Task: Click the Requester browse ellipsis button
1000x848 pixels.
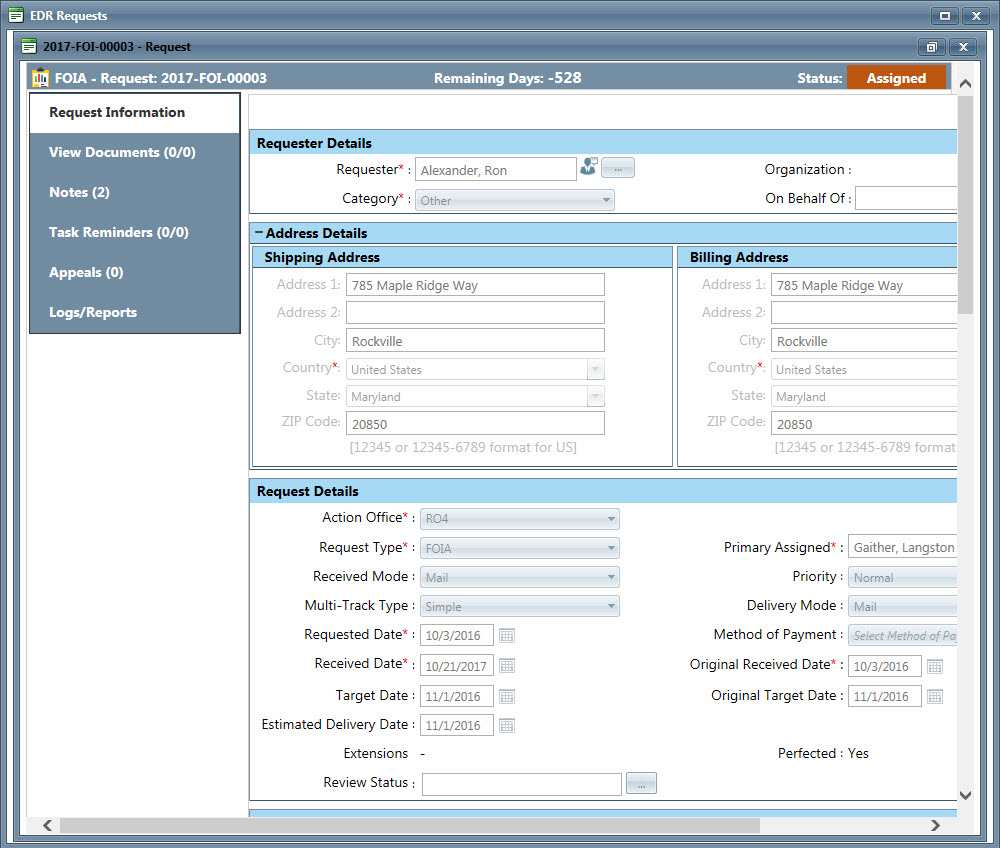Action: (x=618, y=169)
